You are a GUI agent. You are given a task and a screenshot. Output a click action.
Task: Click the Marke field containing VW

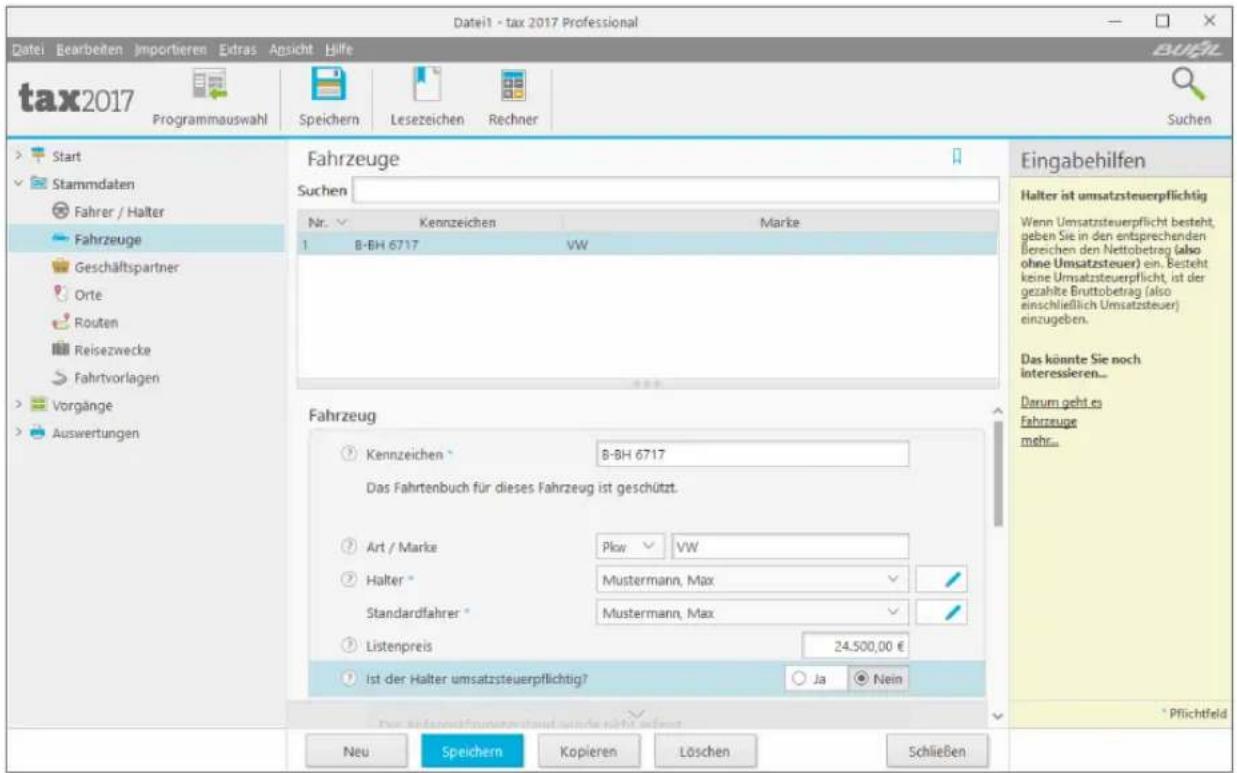790,548
